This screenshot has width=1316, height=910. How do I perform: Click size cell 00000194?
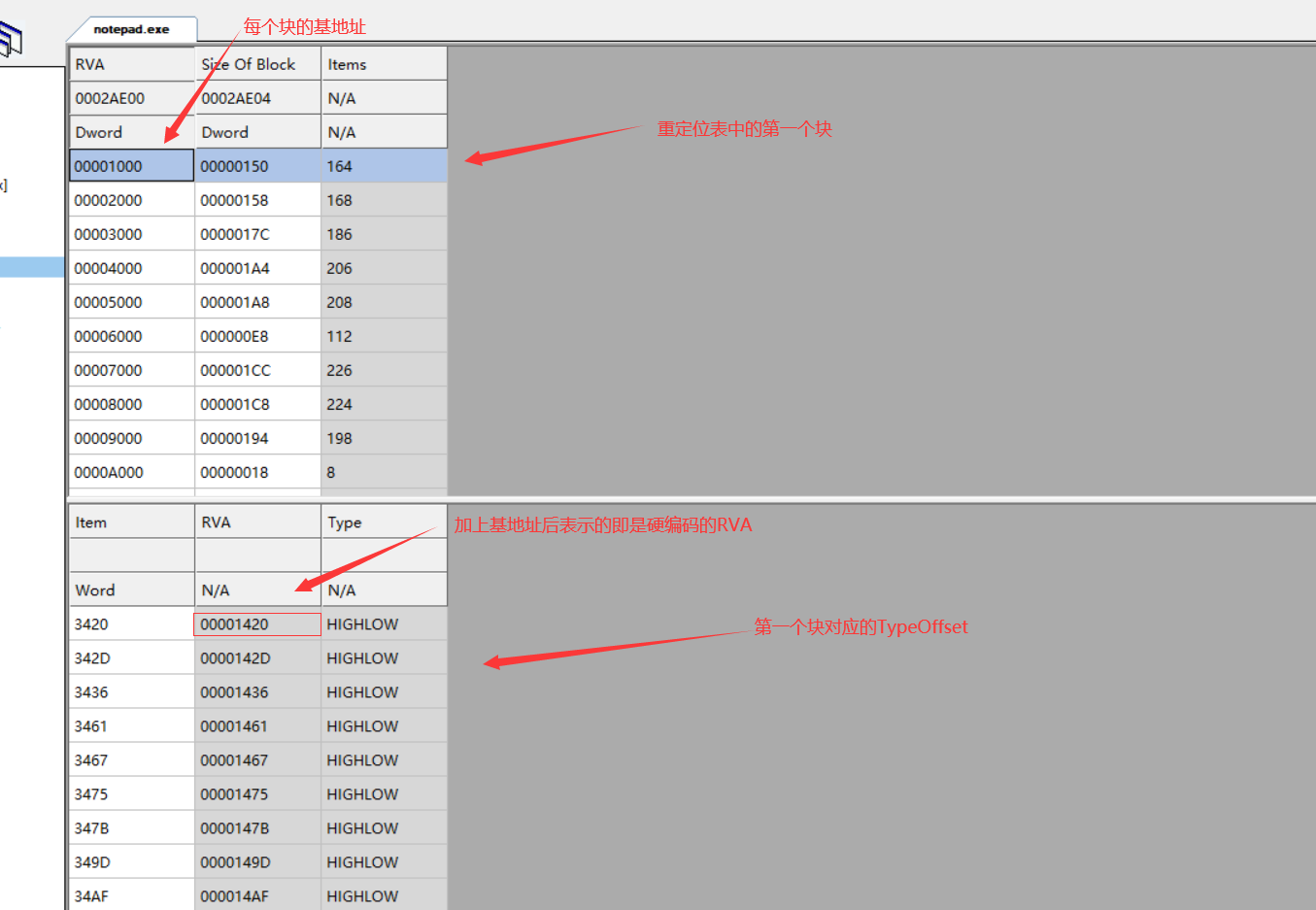[x=258, y=438]
